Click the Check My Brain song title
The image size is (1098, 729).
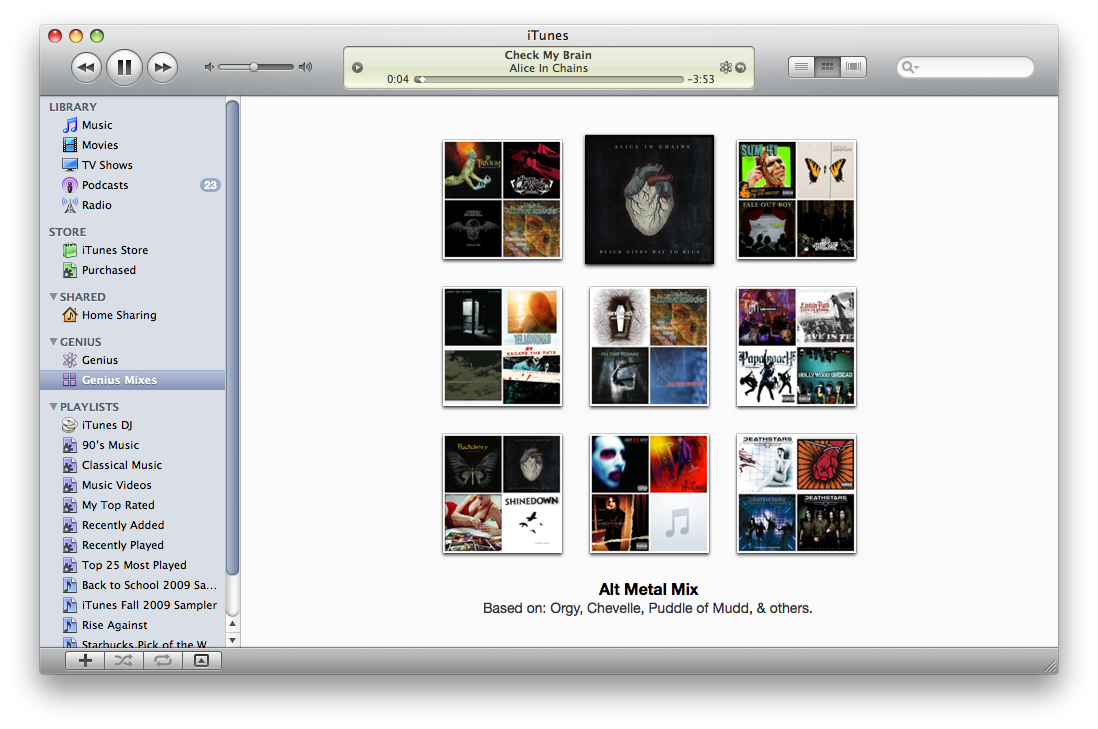pos(548,55)
